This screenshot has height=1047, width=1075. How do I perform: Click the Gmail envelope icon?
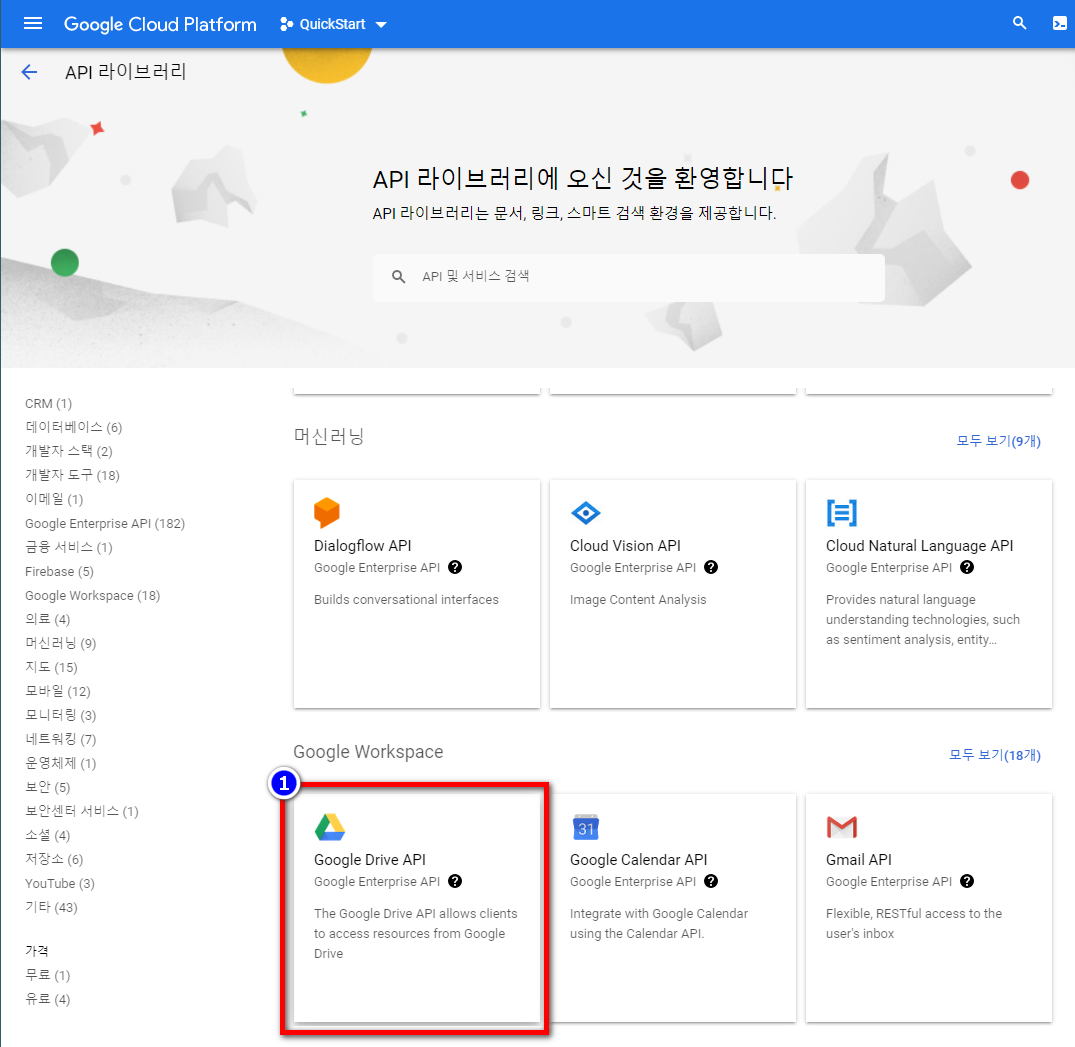[x=841, y=827]
